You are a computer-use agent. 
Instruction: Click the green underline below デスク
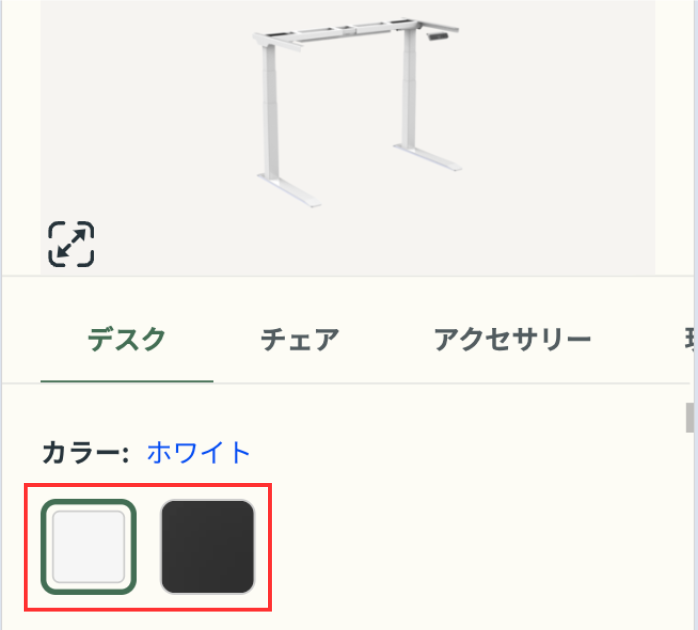click(x=127, y=382)
